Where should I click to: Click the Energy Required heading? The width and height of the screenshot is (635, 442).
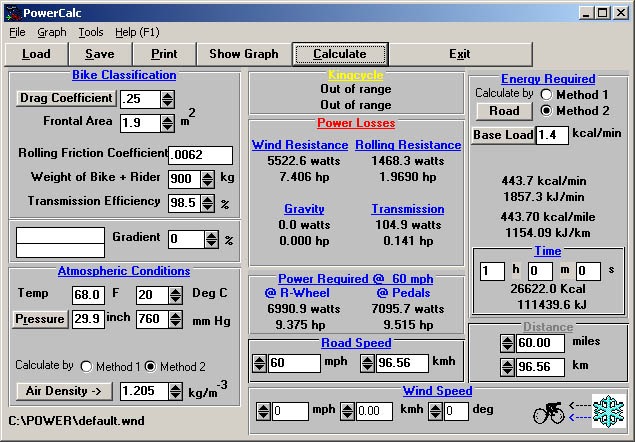pos(548,79)
